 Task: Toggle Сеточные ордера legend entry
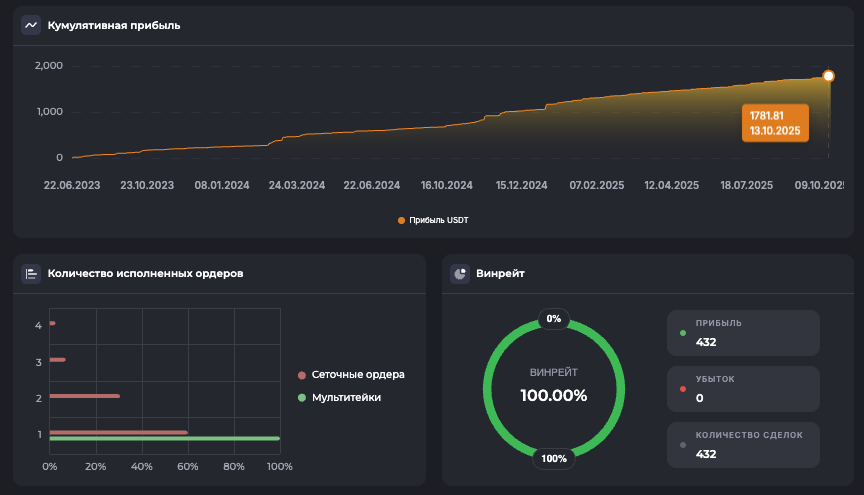351,375
